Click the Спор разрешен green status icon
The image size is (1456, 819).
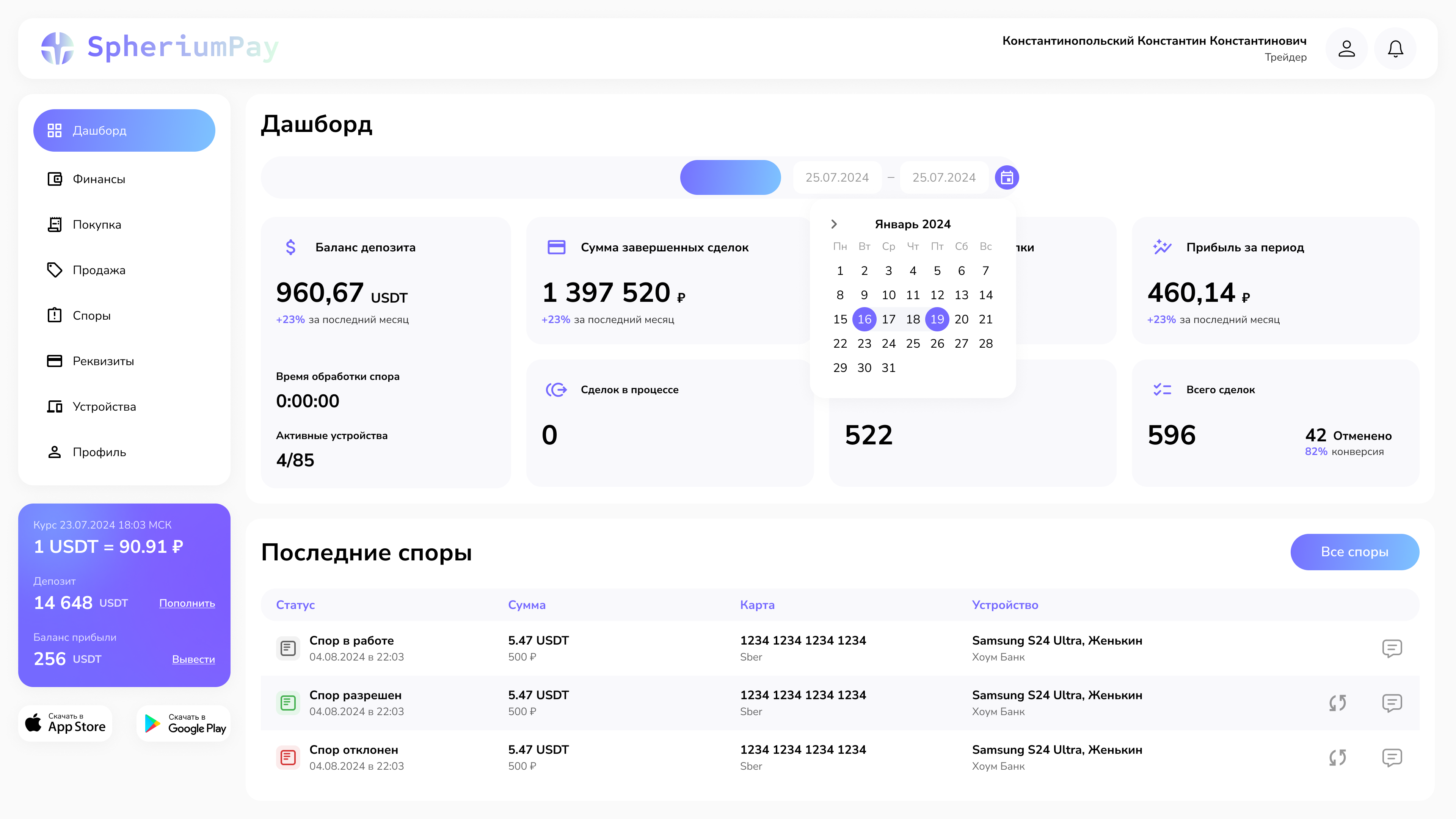tap(288, 703)
